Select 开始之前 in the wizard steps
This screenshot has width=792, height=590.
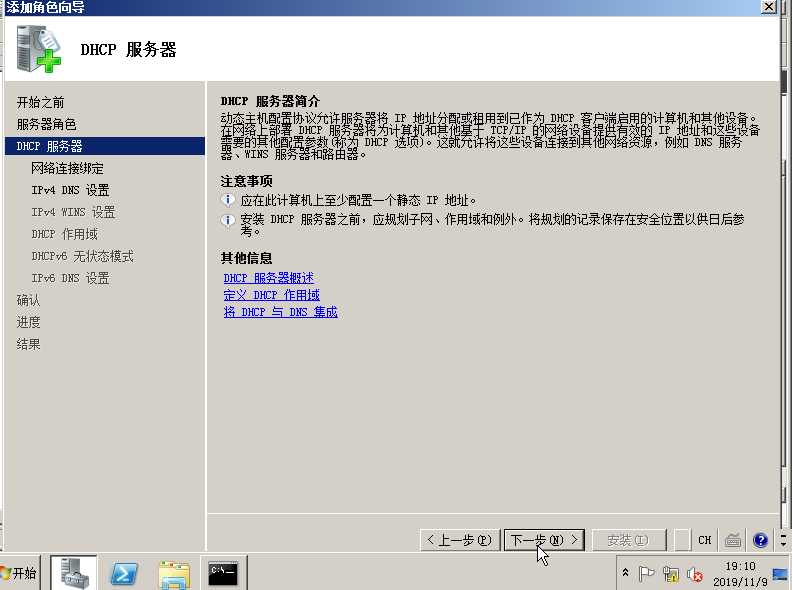[40, 103]
